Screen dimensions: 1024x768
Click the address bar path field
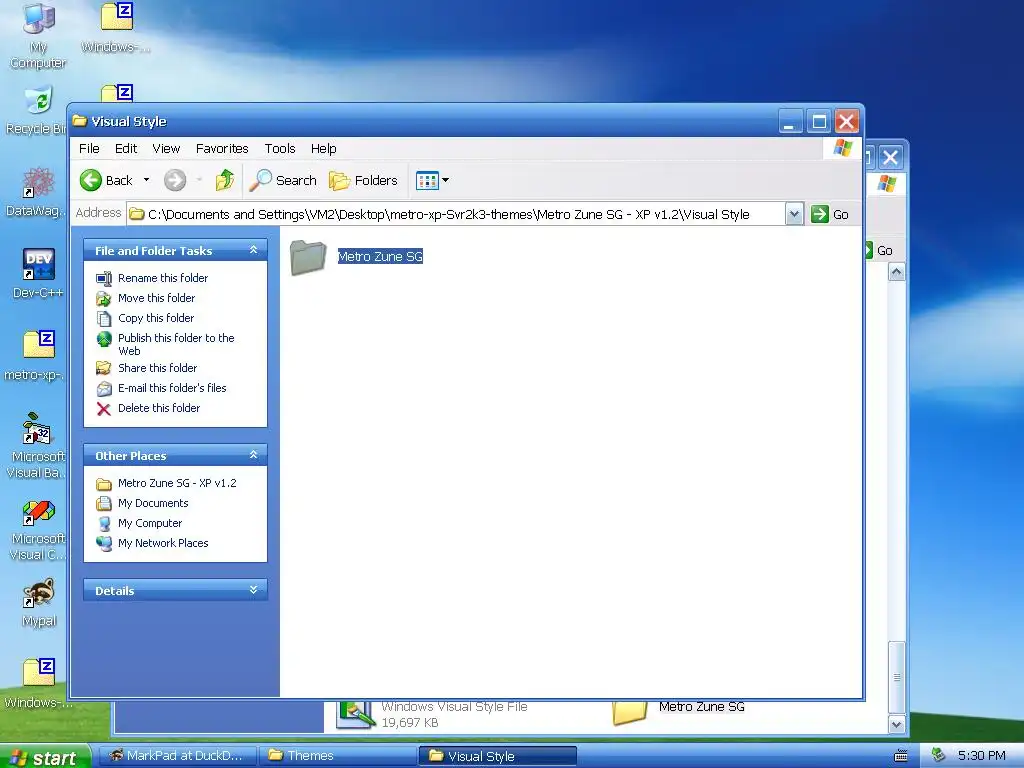[x=456, y=214]
